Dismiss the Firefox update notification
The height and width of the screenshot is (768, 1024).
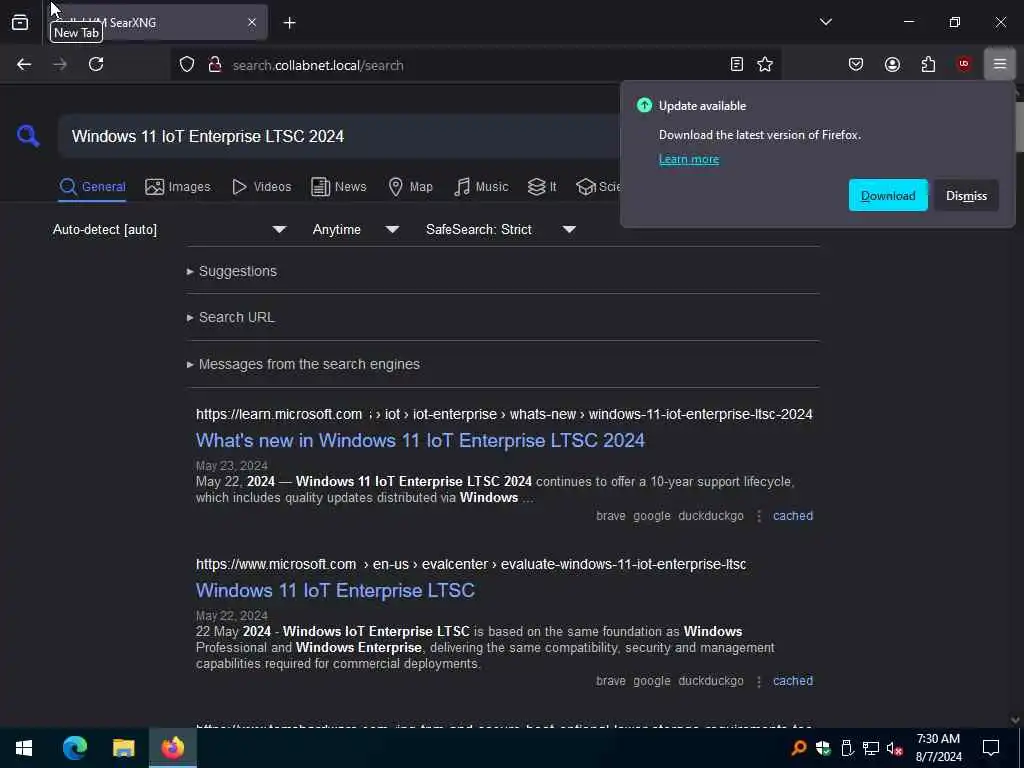[x=966, y=195]
